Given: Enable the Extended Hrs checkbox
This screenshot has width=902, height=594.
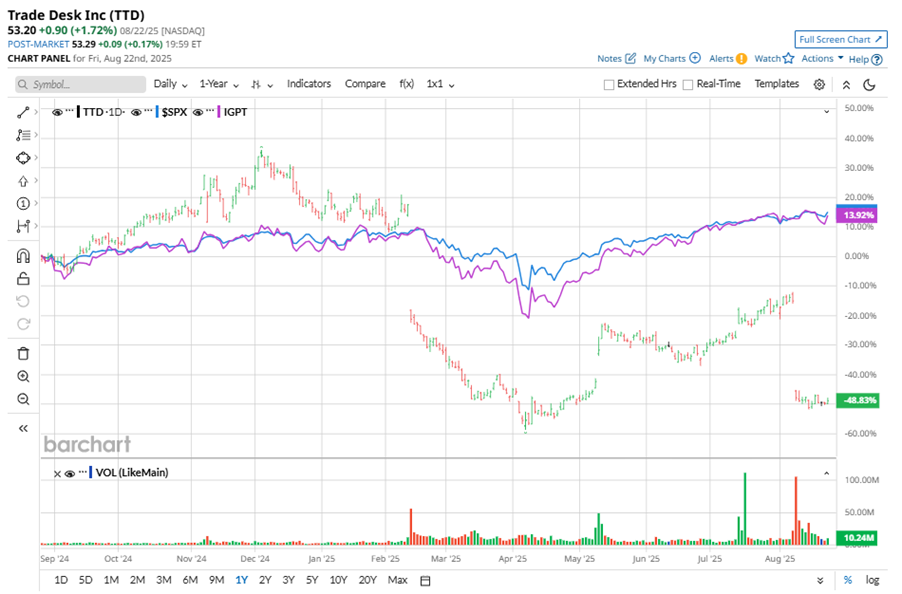Looking at the screenshot, I should 609,85.
